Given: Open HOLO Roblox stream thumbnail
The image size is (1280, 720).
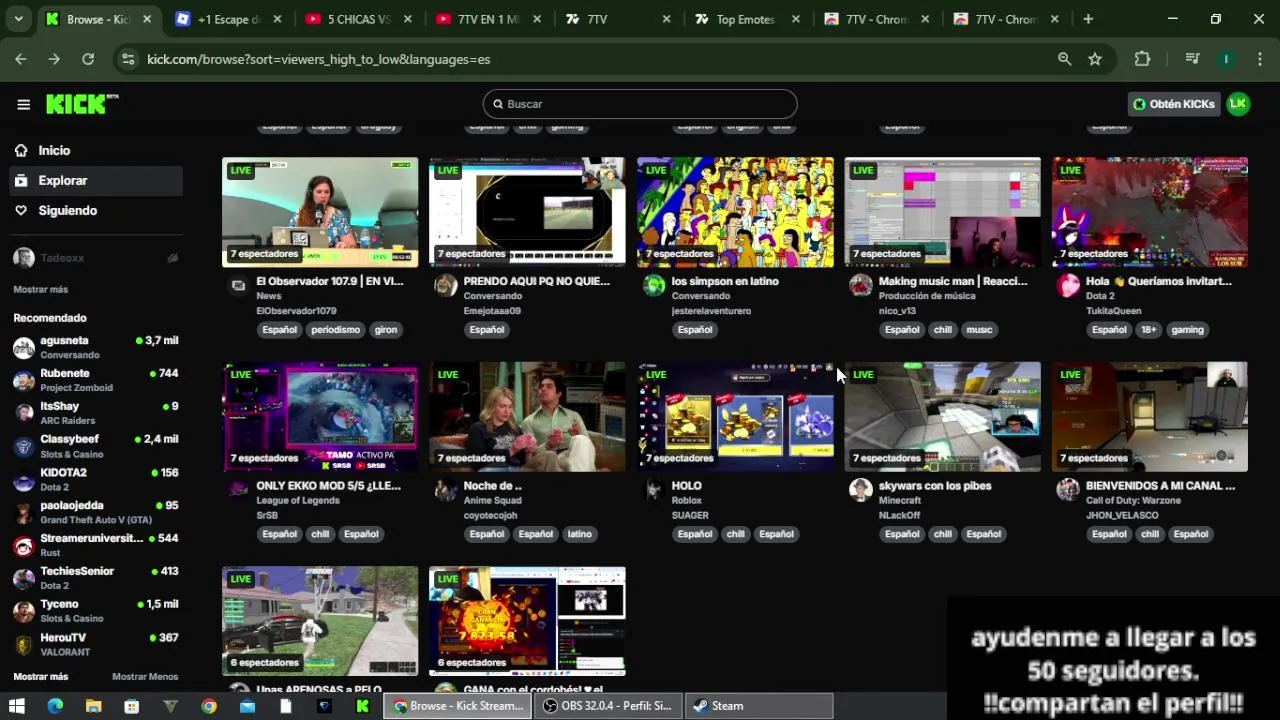Looking at the screenshot, I should coord(735,417).
